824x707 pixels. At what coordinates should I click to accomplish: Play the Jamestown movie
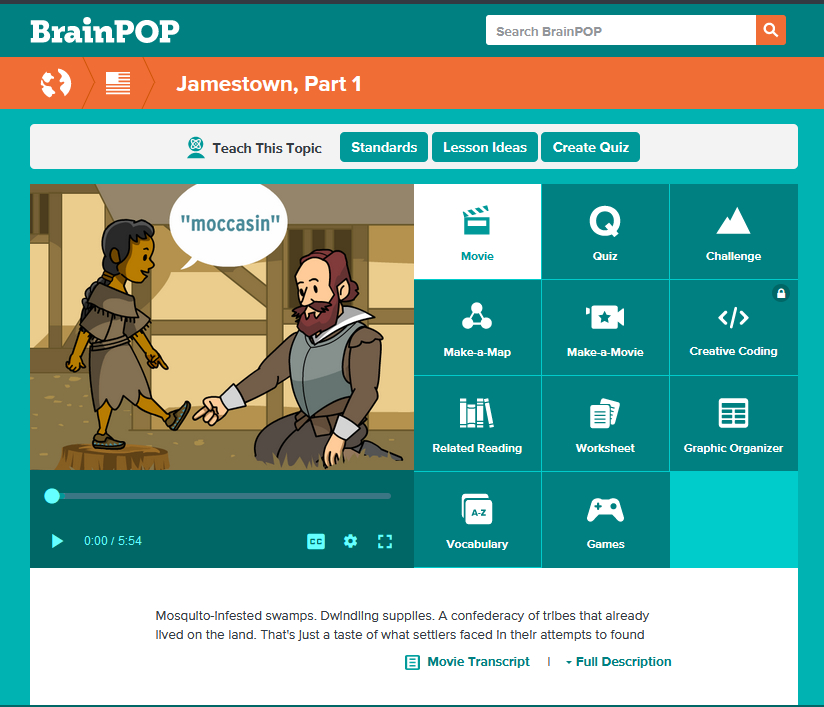[x=57, y=541]
